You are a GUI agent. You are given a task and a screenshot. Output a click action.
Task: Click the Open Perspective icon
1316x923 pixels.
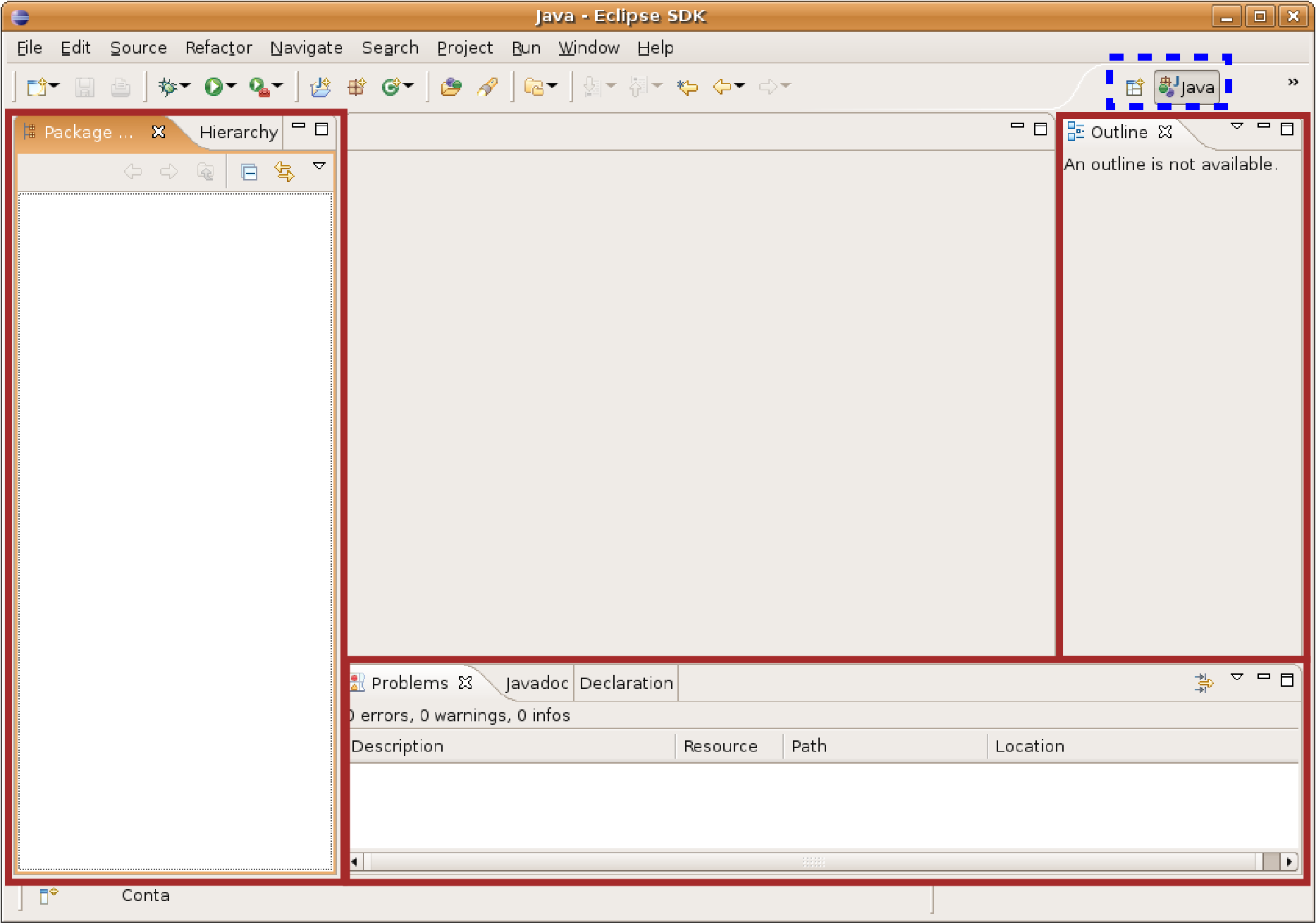(1134, 87)
